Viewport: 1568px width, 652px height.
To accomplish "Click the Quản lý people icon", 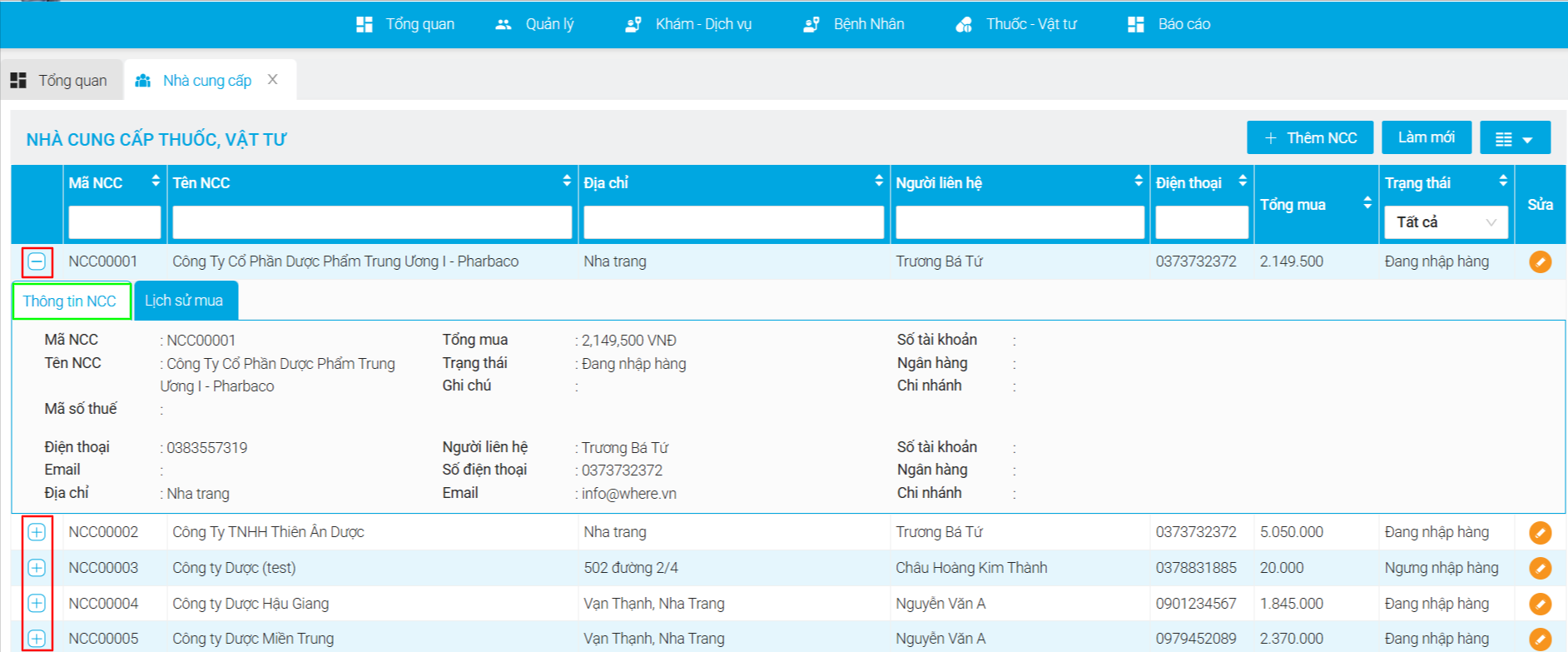I will [x=503, y=24].
